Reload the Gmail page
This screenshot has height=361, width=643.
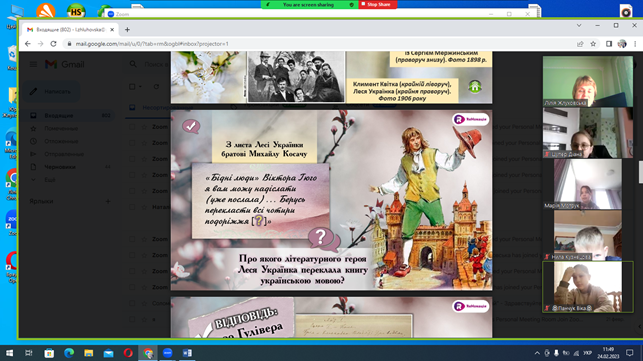53,43
